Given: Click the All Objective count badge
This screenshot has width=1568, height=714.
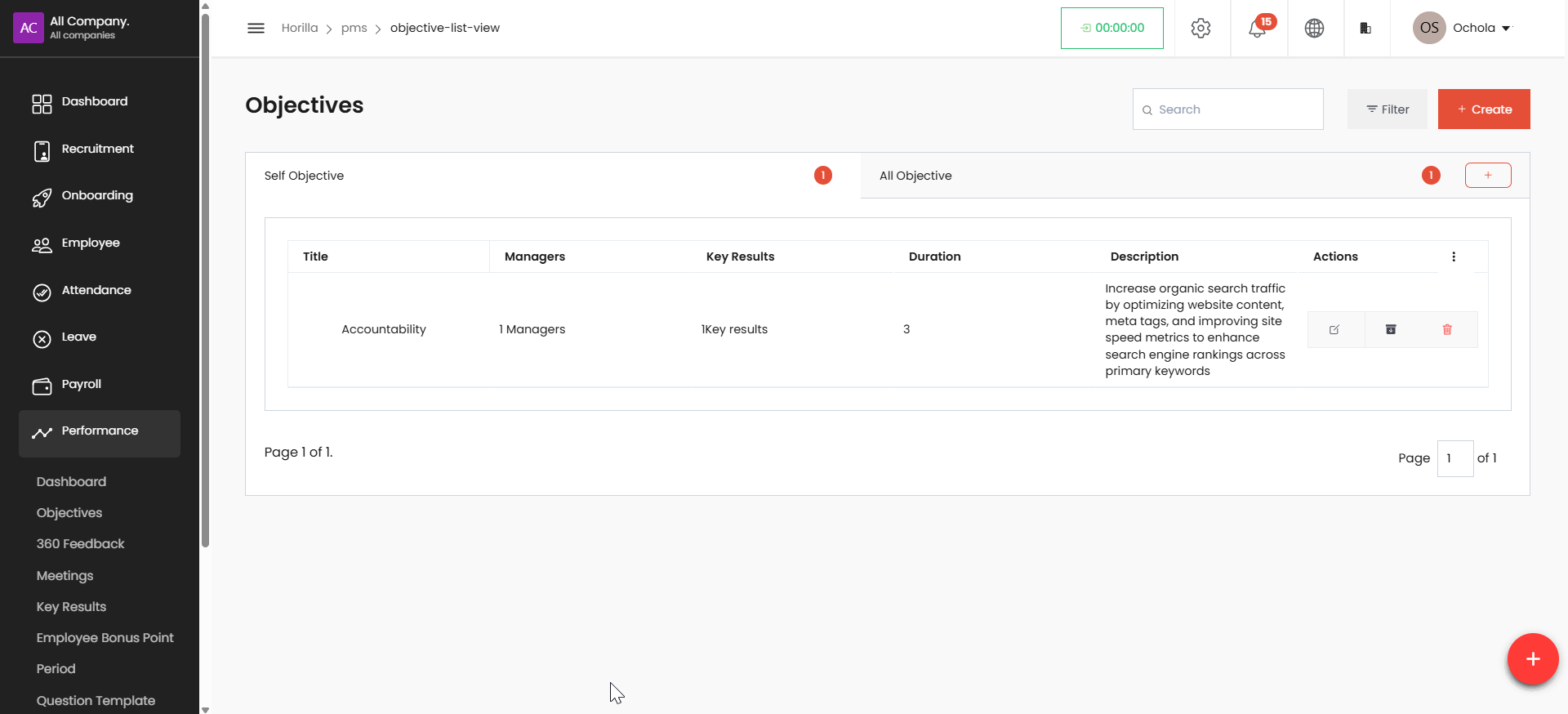Looking at the screenshot, I should point(1431,175).
